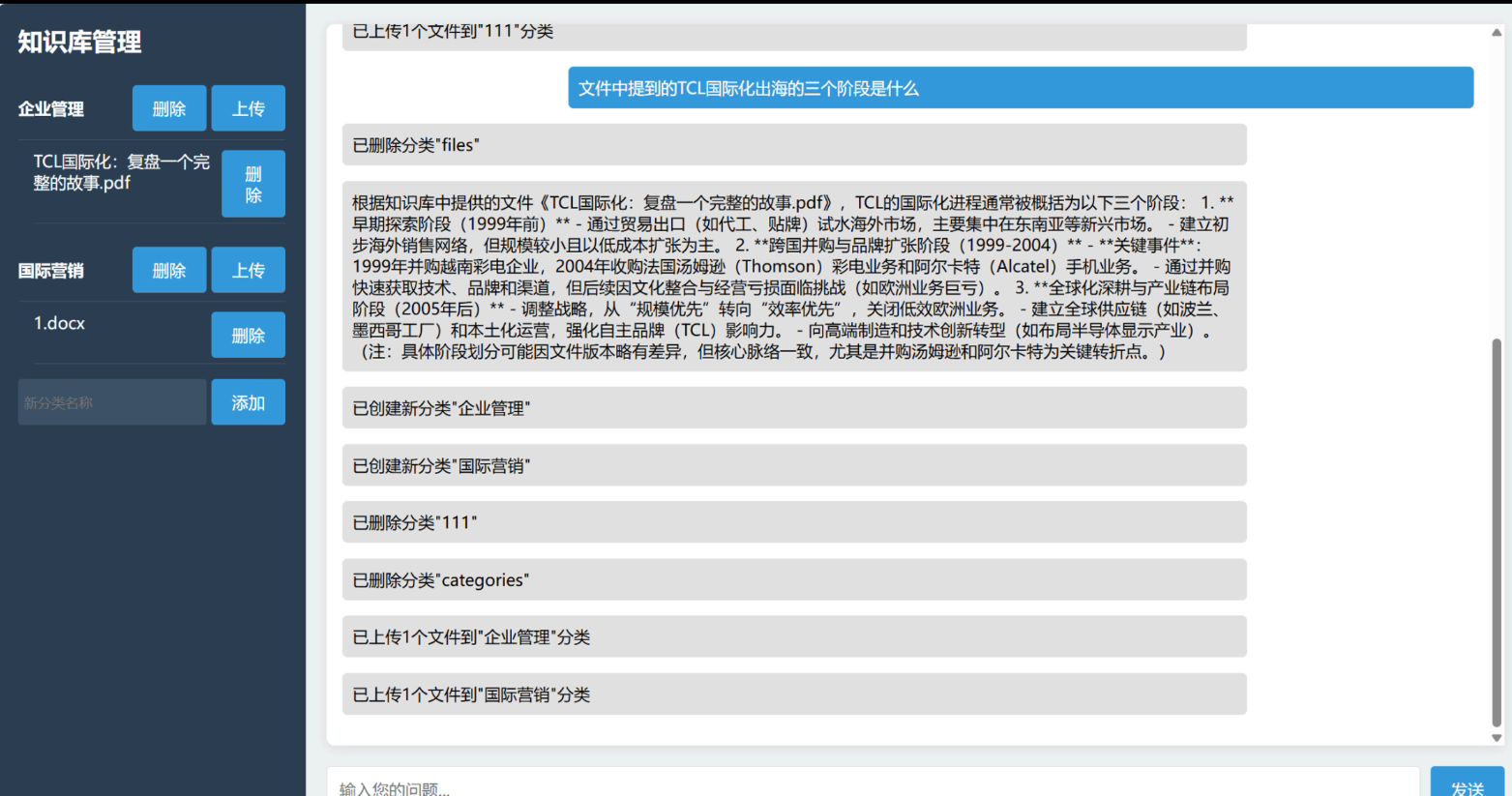Click the chat scrollbar thumb
This screenshot has width=1512, height=796.
click(x=1497, y=532)
